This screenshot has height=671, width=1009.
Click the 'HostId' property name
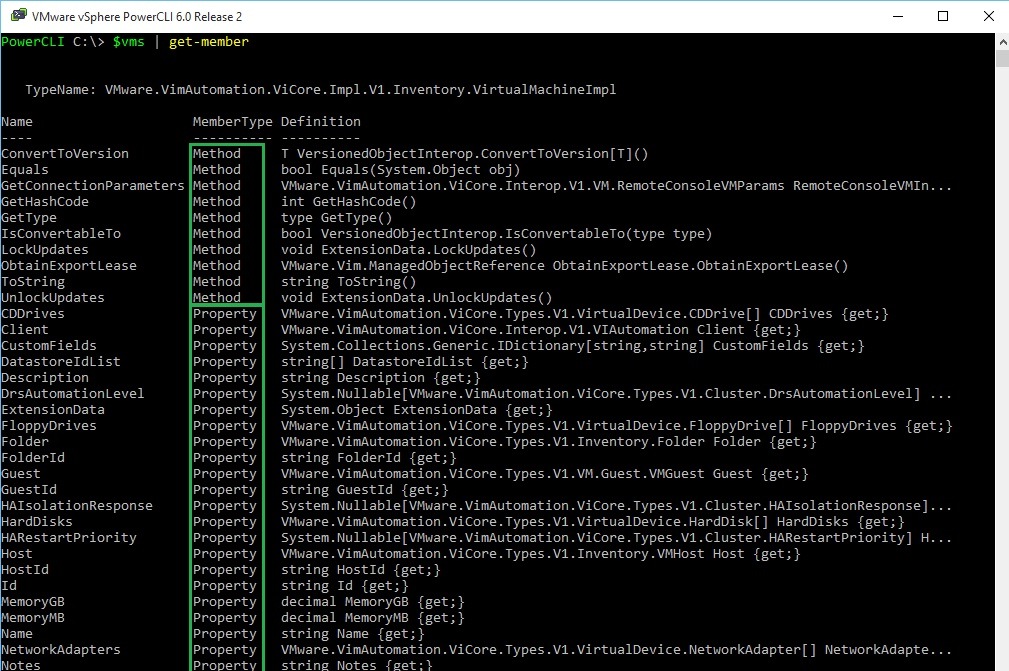(25, 569)
